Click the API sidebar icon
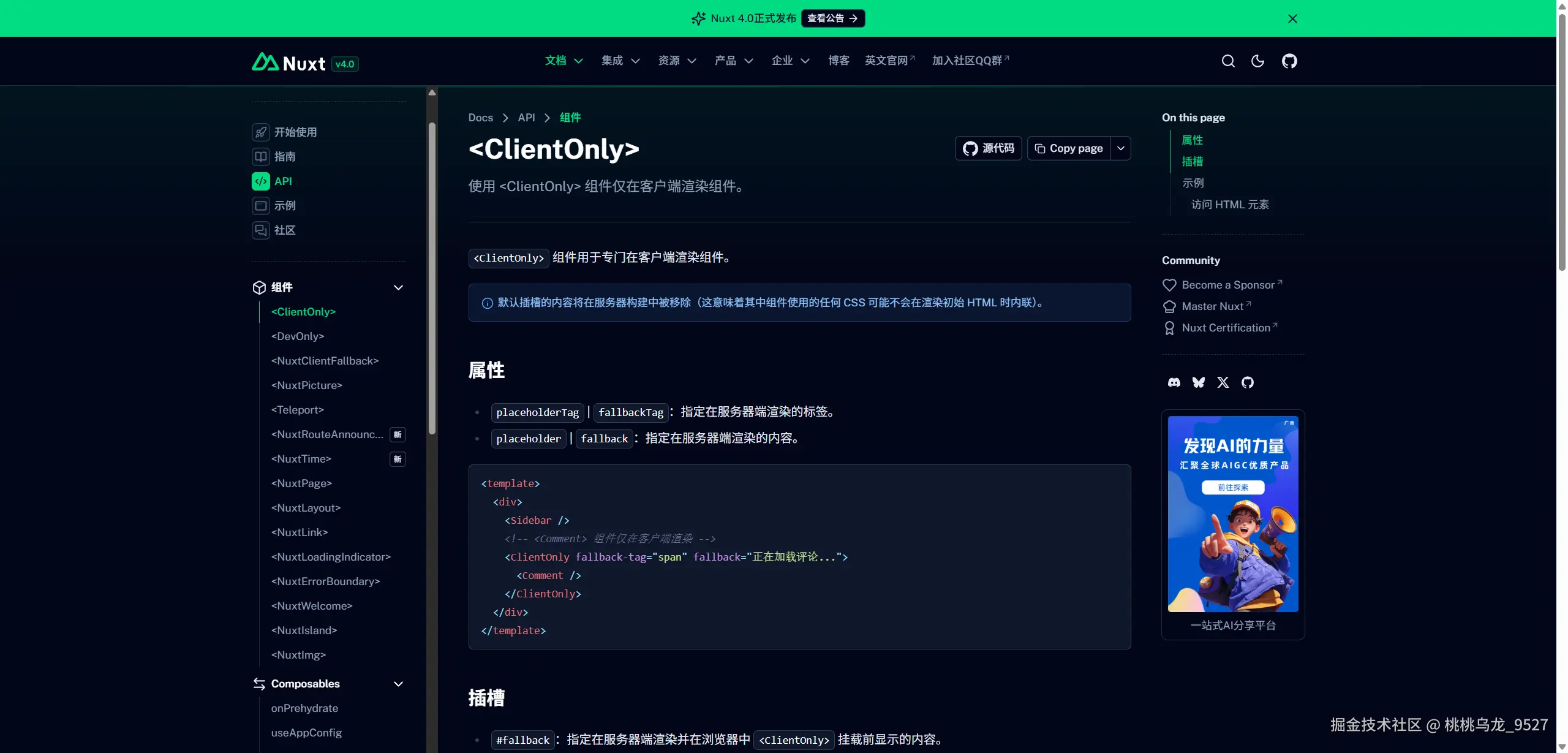This screenshot has height=753, width=1568. point(261,181)
